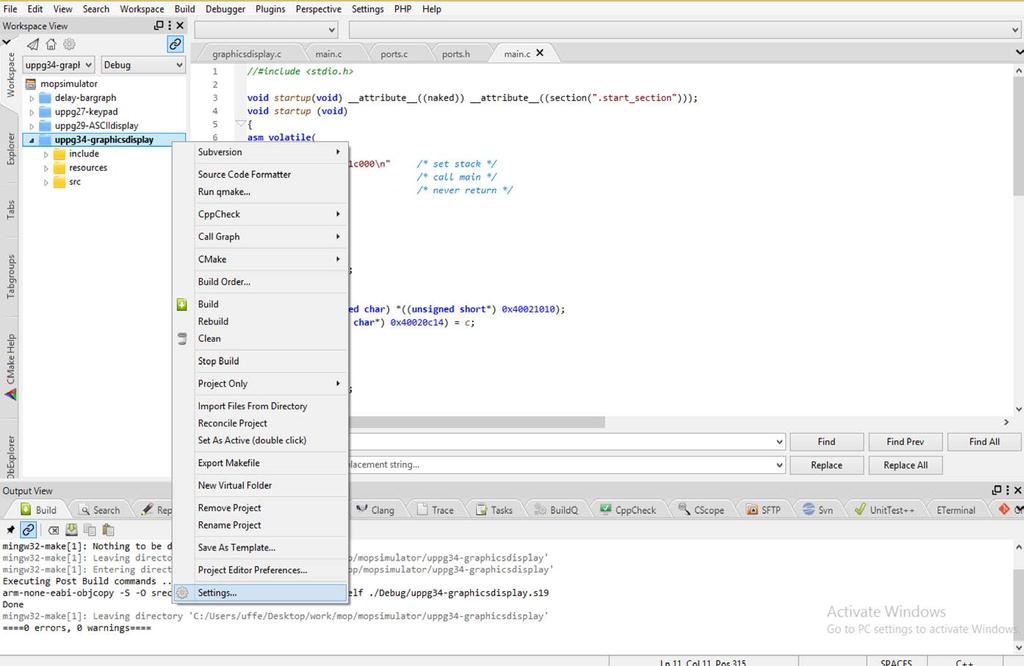Image resolution: width=1024 pixels, height=666 pixels.
Task: Open Workspace View three-dot options menu
Action: pos(170,25)
